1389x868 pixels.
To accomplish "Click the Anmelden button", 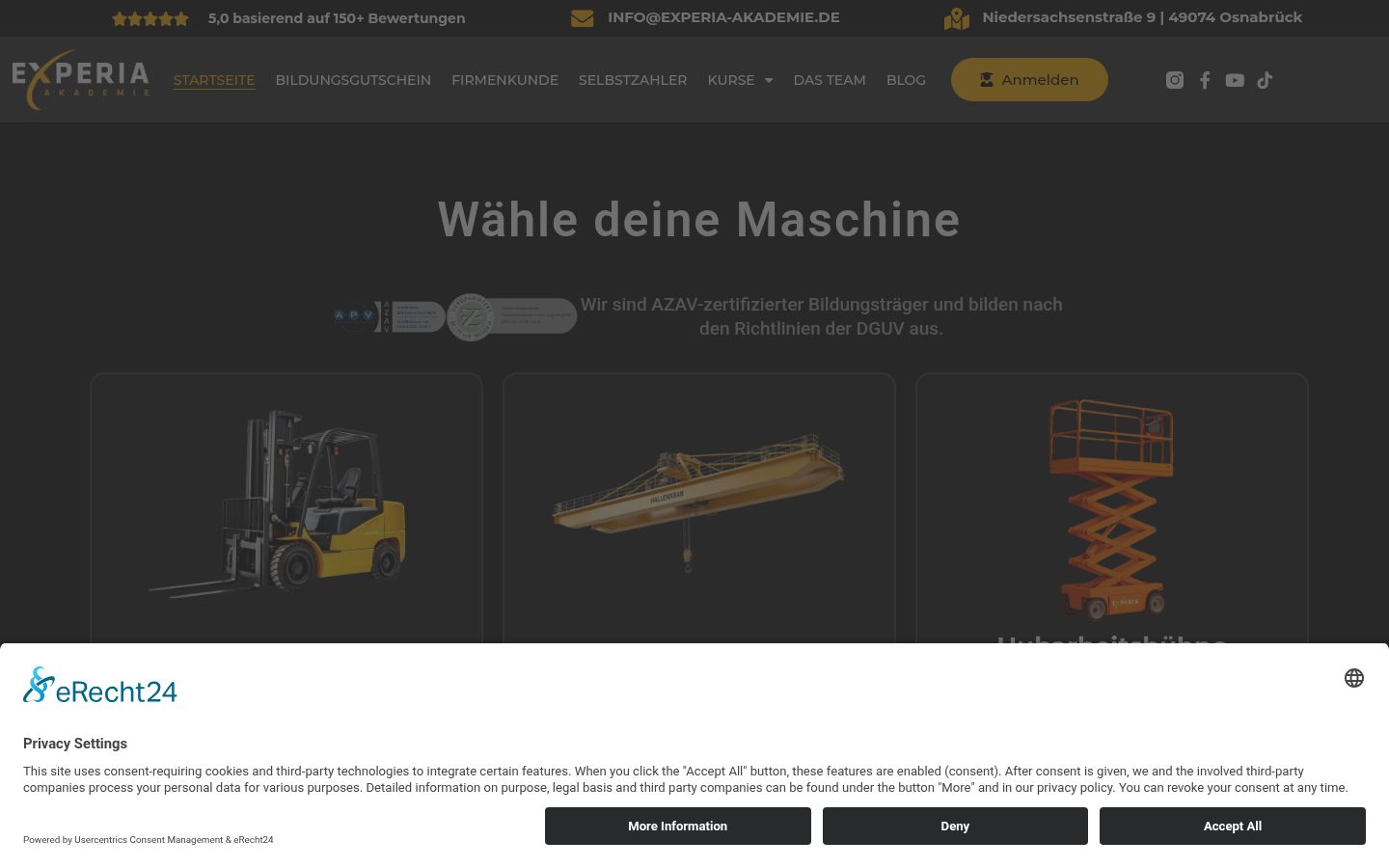I will coord(1029,80).
